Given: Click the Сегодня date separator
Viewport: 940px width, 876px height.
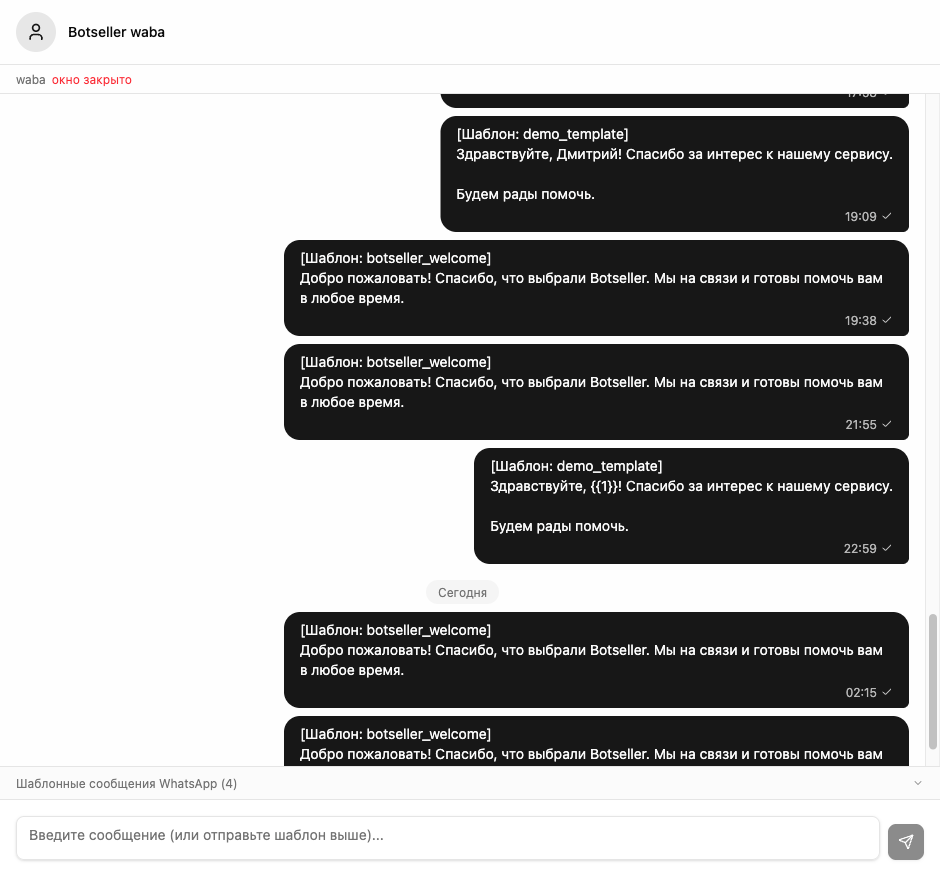Looking at the screenshot, I should (x=462, y=592).
